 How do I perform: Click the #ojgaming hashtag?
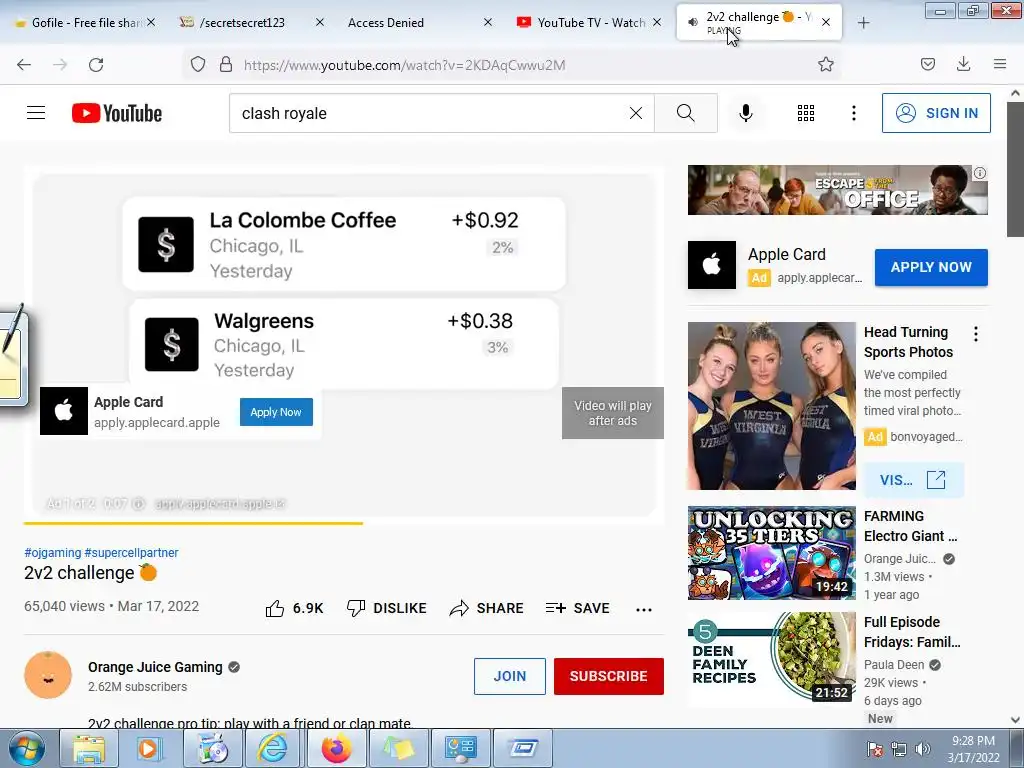click(52, 552)
